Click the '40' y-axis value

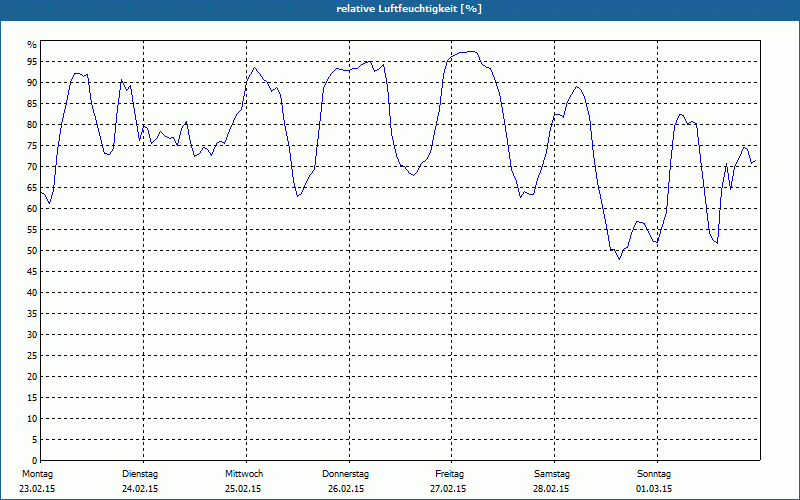(x=32, y=293)
